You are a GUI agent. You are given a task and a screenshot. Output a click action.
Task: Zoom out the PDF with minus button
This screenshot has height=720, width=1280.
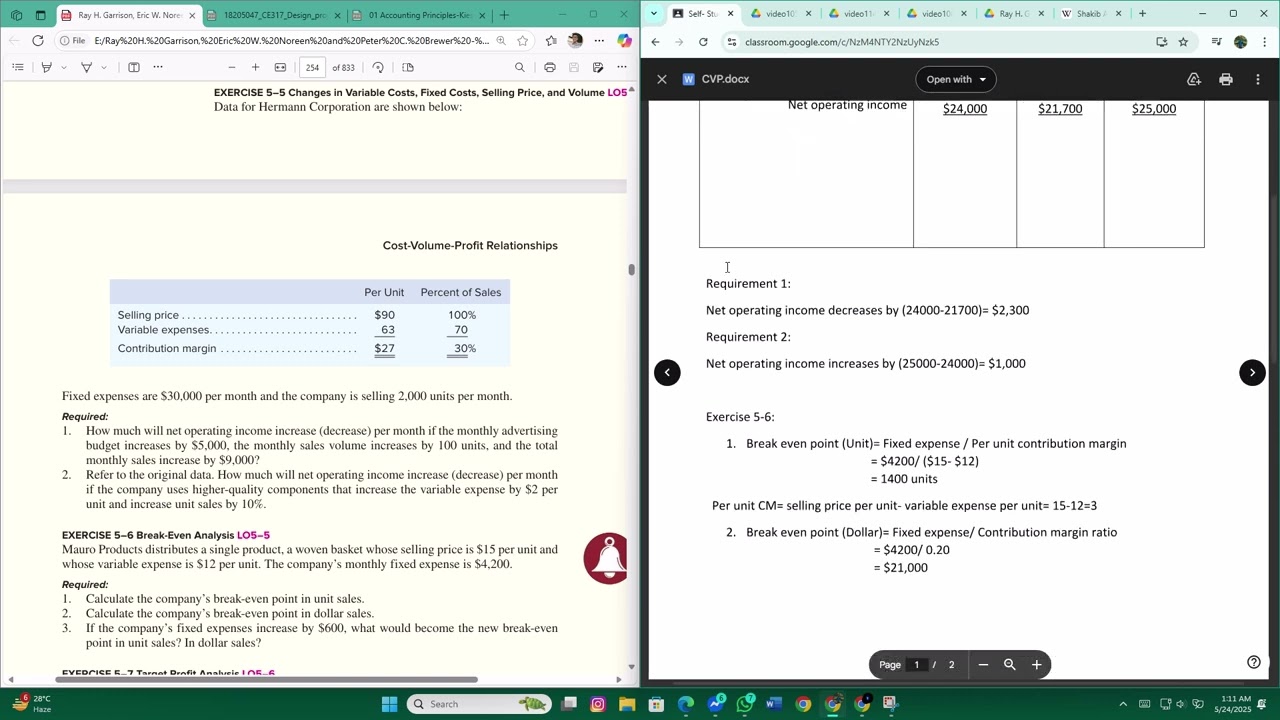(232, 67)
